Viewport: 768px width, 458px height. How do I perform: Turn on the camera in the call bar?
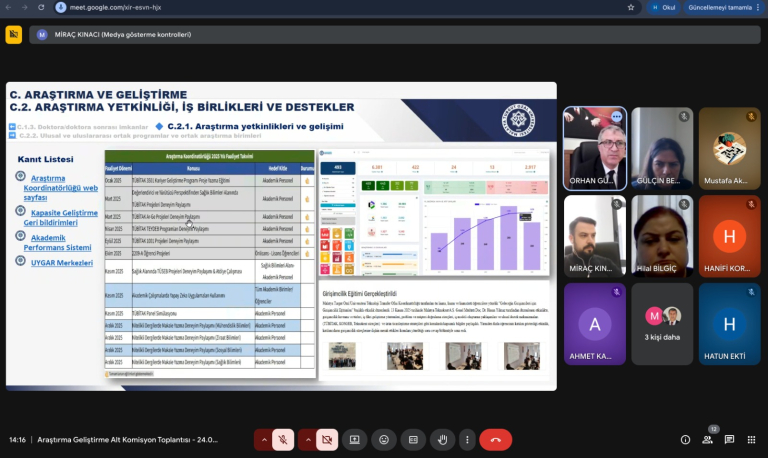click(x=326, y=439)
